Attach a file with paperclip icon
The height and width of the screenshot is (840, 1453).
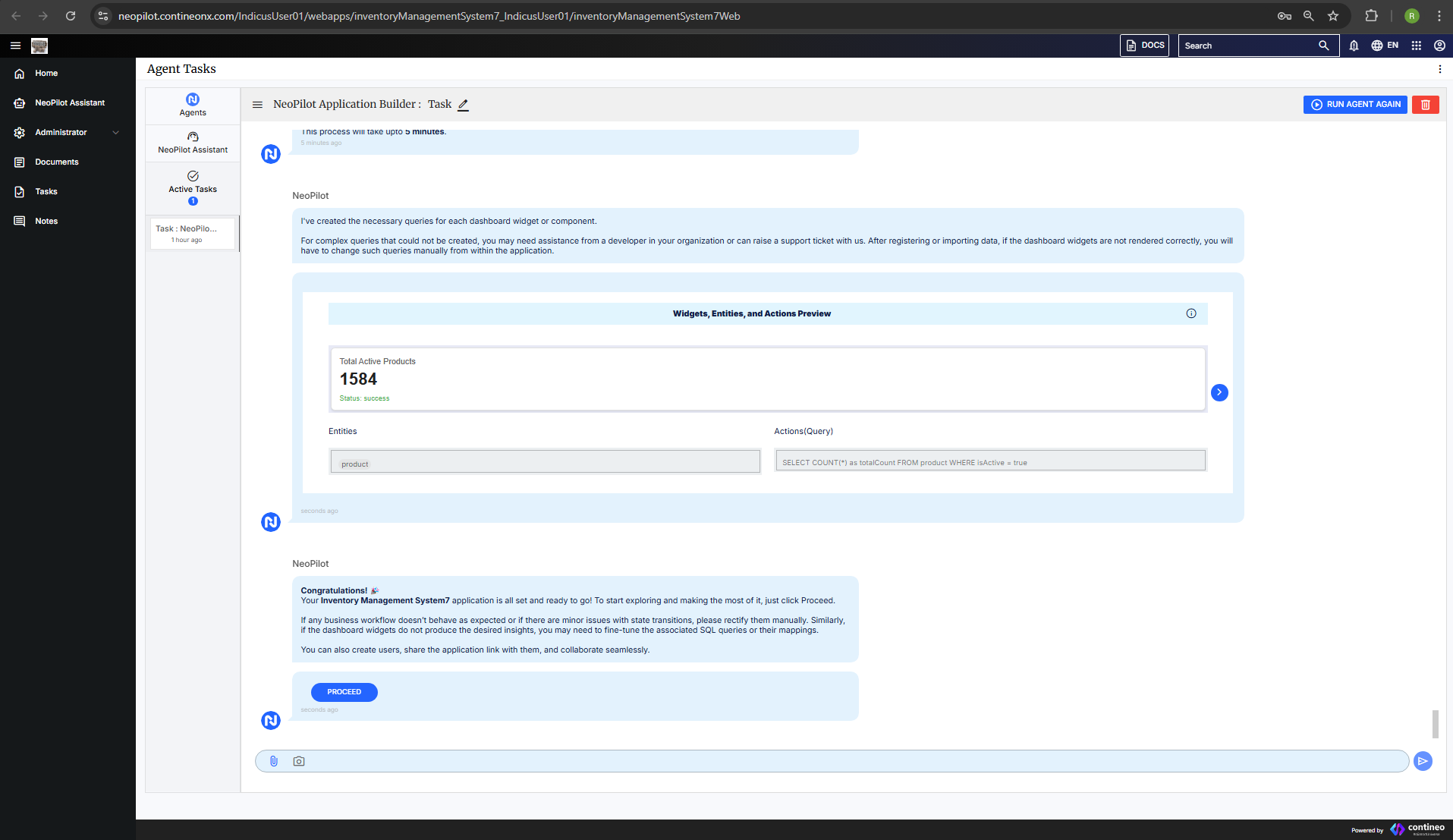pos(274,761)
